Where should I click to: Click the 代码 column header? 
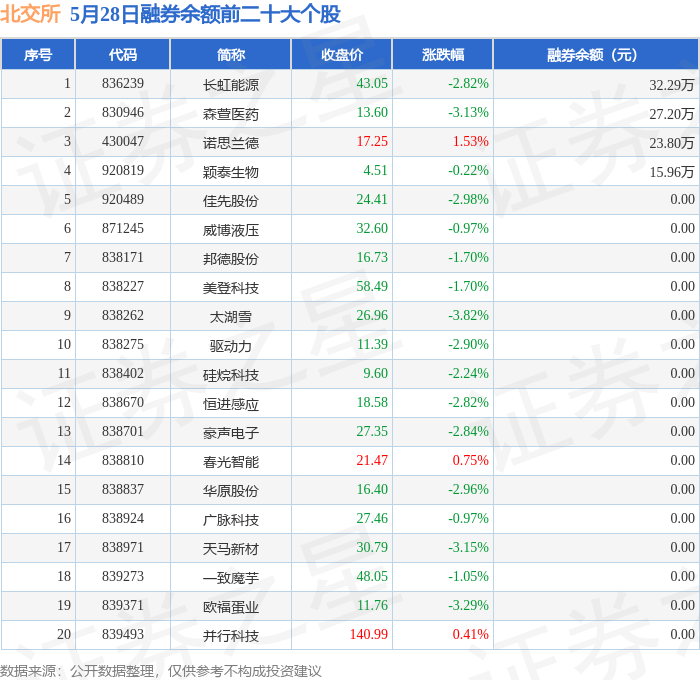[123, 54]
